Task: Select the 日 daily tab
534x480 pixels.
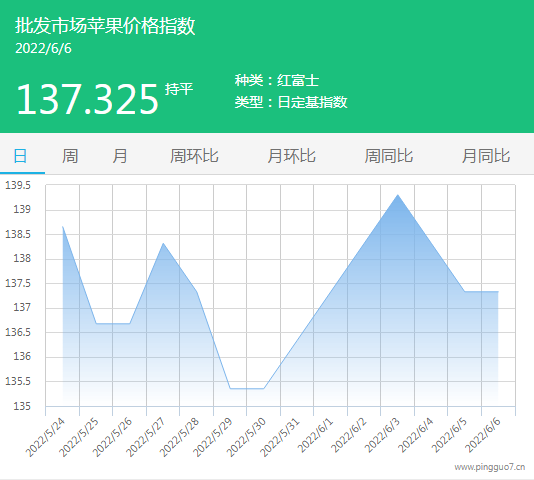Action: (20, 156)
